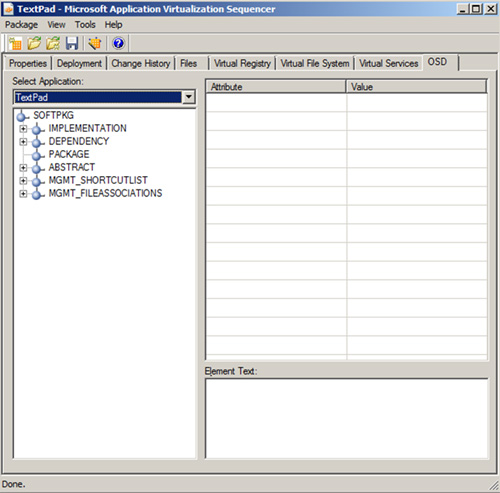The height and width of the screenshot is (493, 500).
Task: Expand the MGMT_FILEASSOCIATIONS tree node
Action: pyautogui.click(x=23, y=194)
